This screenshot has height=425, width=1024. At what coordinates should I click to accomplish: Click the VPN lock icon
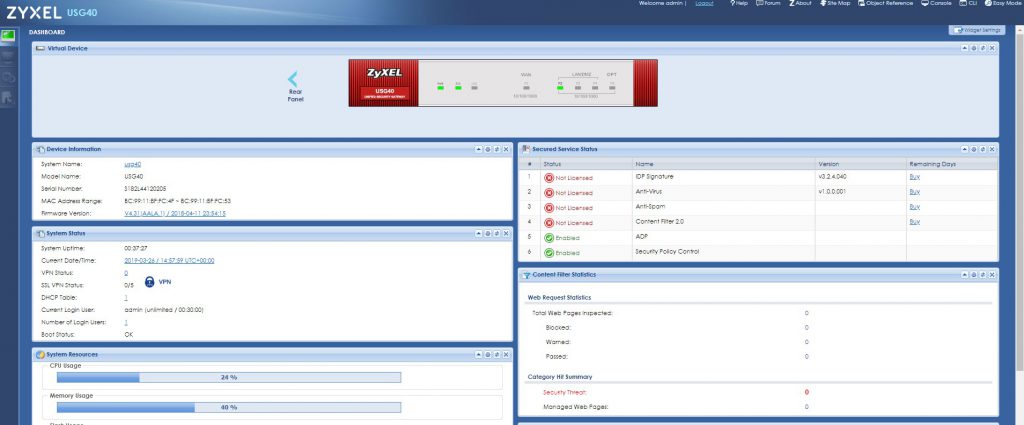coord(150,282)
